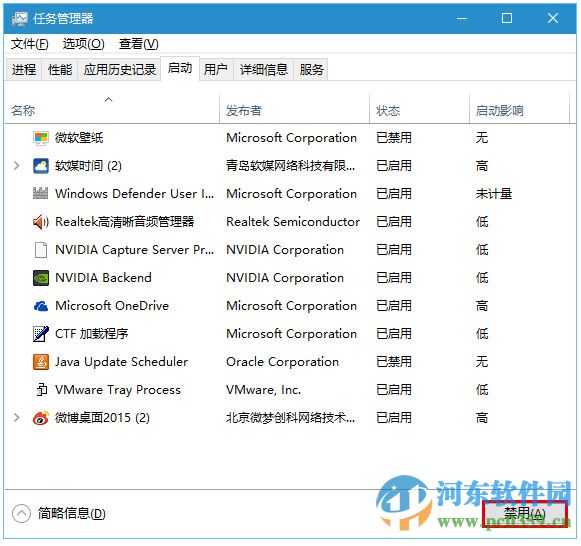Select the VMware Tray Process entry name
The image size is (581, 546).
118,390
